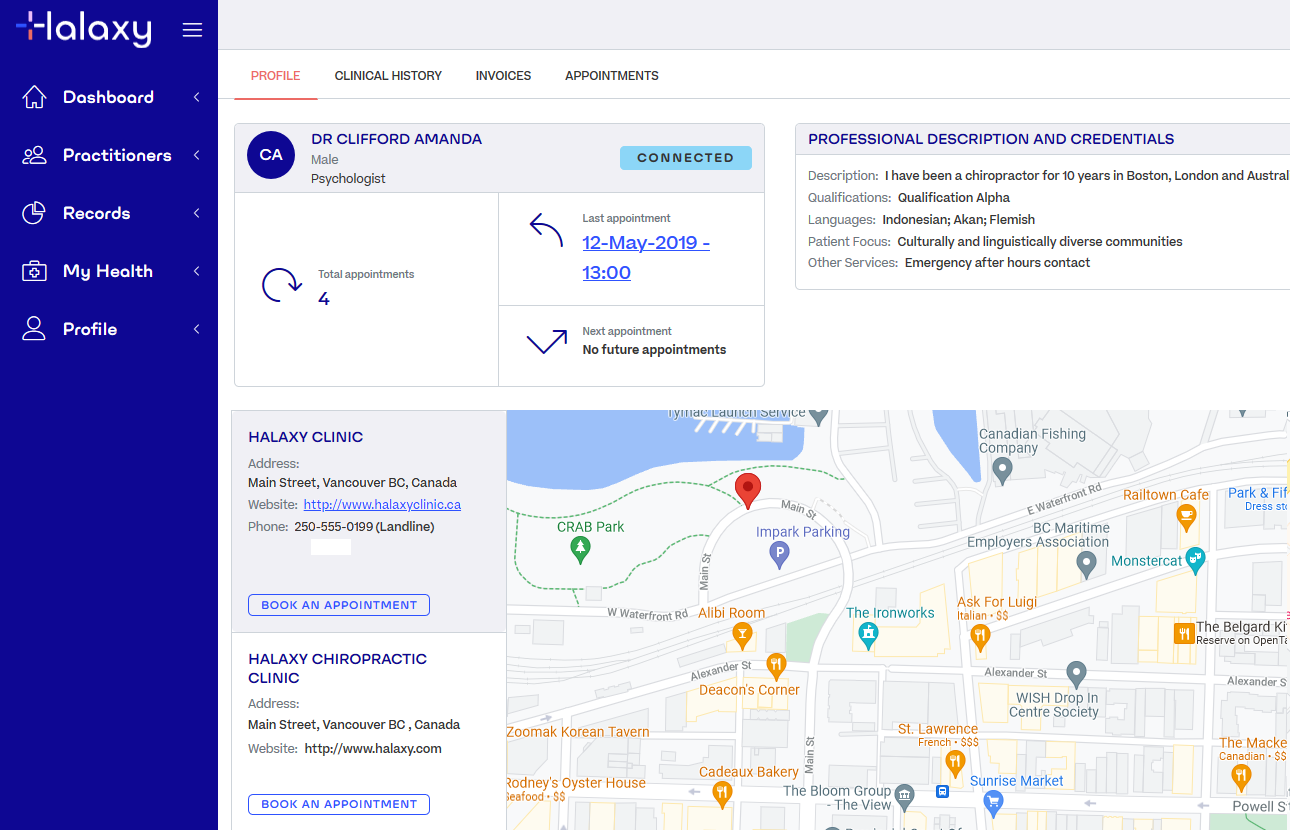The image size is (1290, 830).
Task: Select the My Health briefcase icon
Action: click(33, 270)
